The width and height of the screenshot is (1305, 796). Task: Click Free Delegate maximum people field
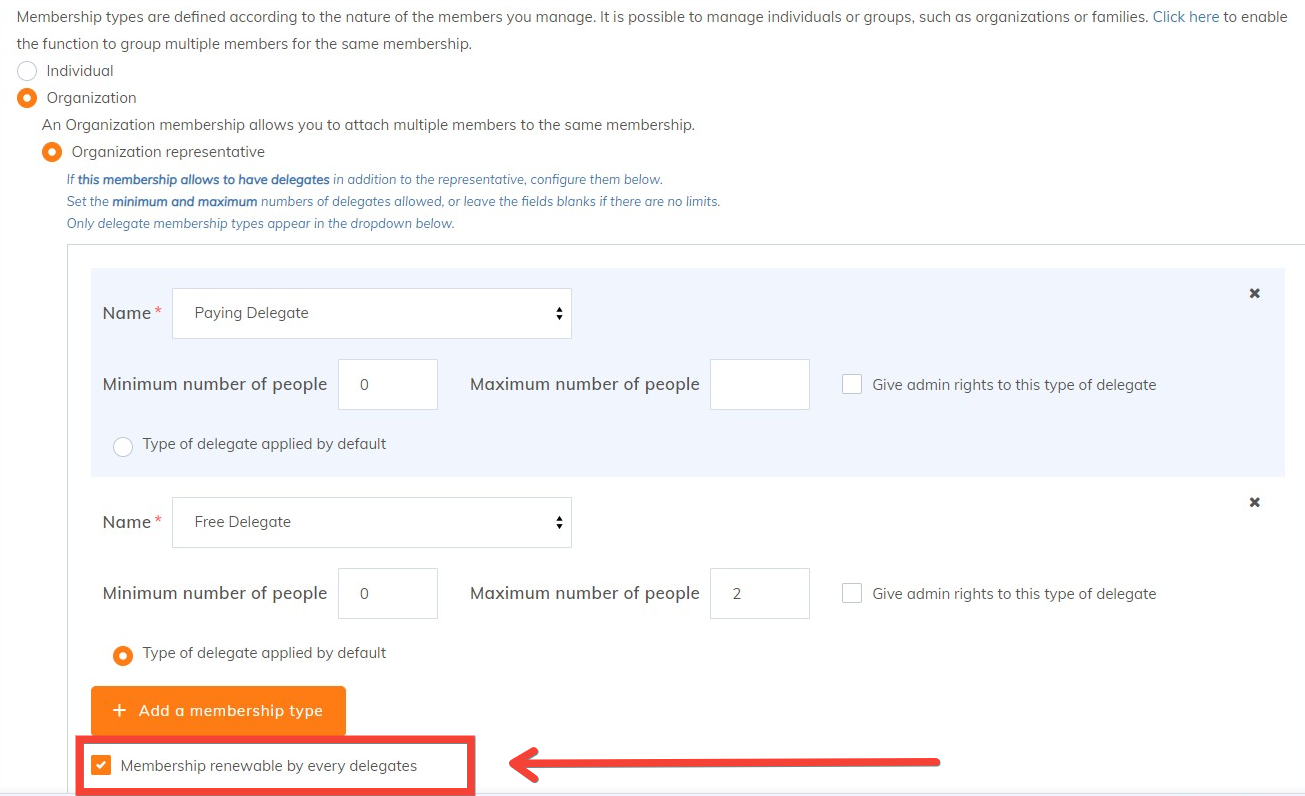[759, 594]
